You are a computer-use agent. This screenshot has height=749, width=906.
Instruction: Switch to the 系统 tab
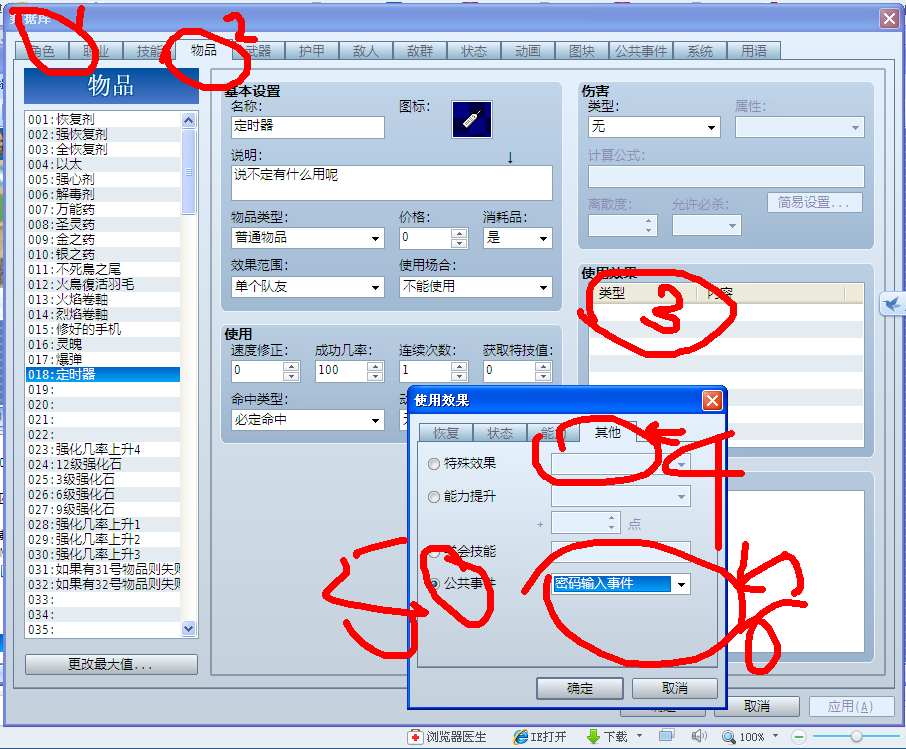point(699,51)
